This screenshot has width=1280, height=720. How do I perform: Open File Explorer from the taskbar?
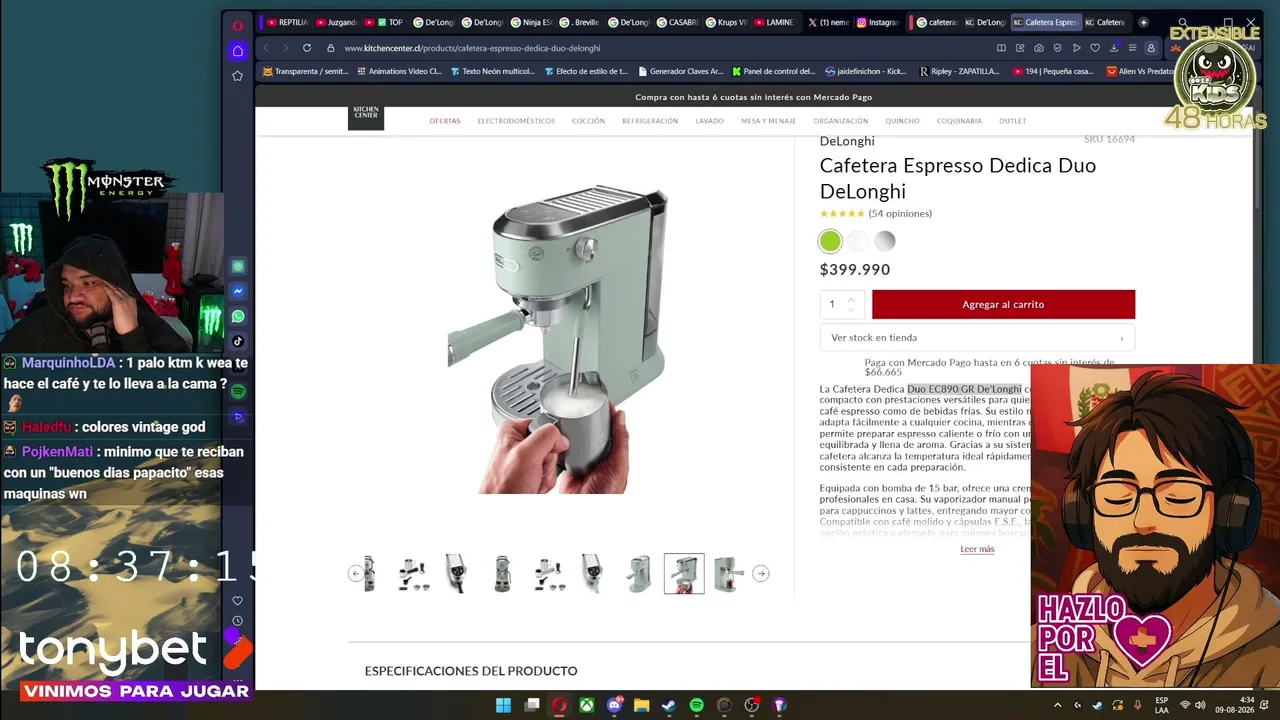click(x=642, y=705)
